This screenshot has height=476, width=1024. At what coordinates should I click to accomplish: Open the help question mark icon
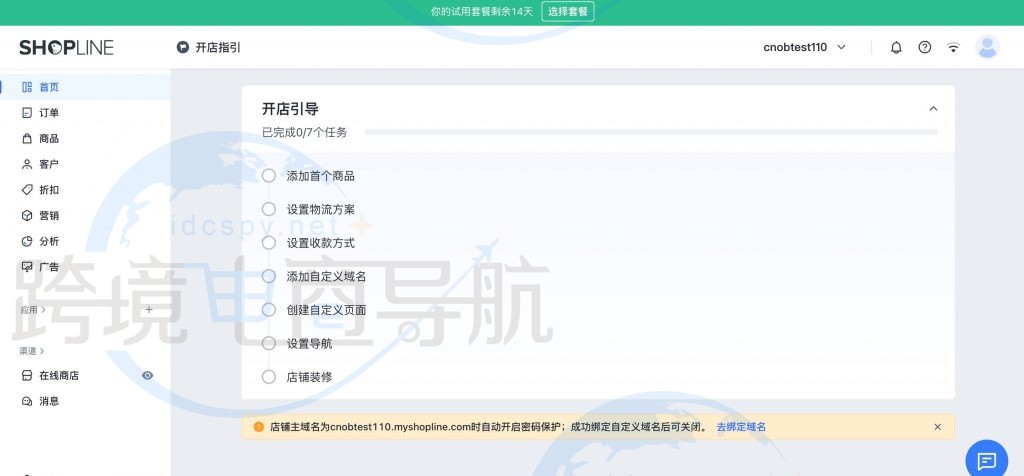pyautogui.click(x=925, y=48)
